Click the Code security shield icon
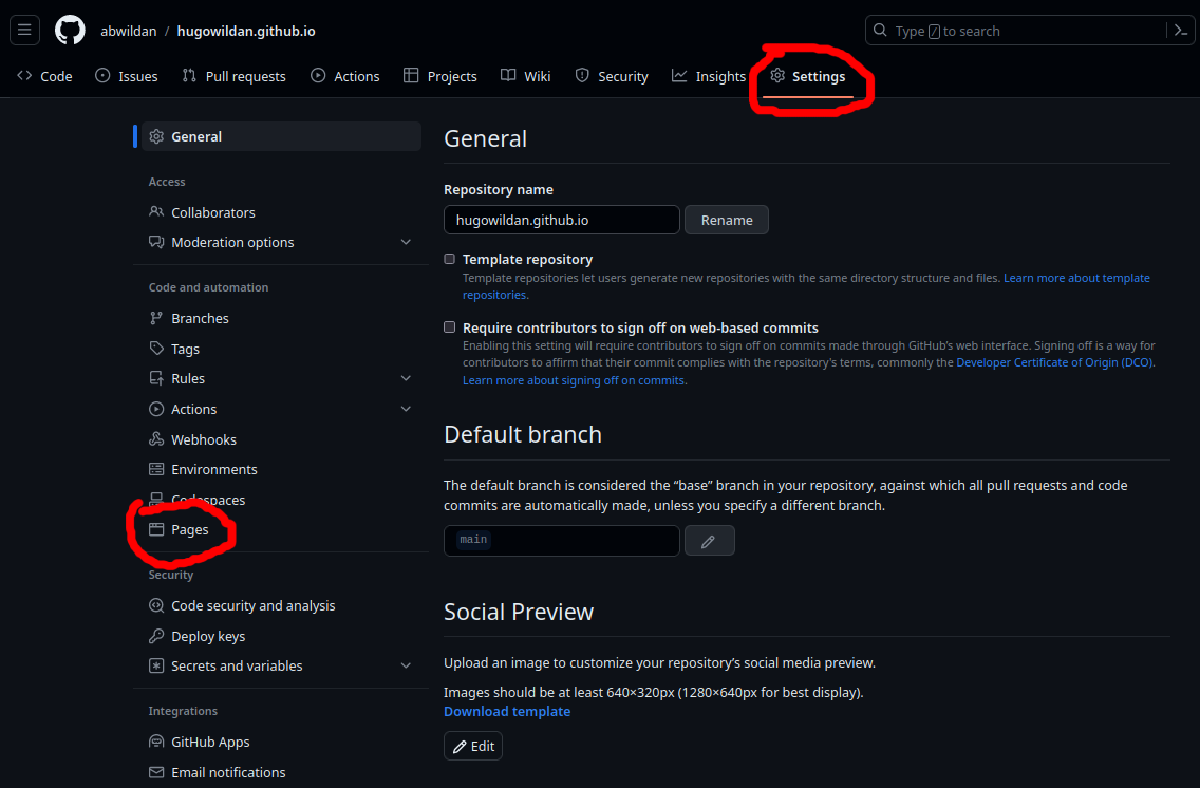1200x788 pixels. coord(156,605)
